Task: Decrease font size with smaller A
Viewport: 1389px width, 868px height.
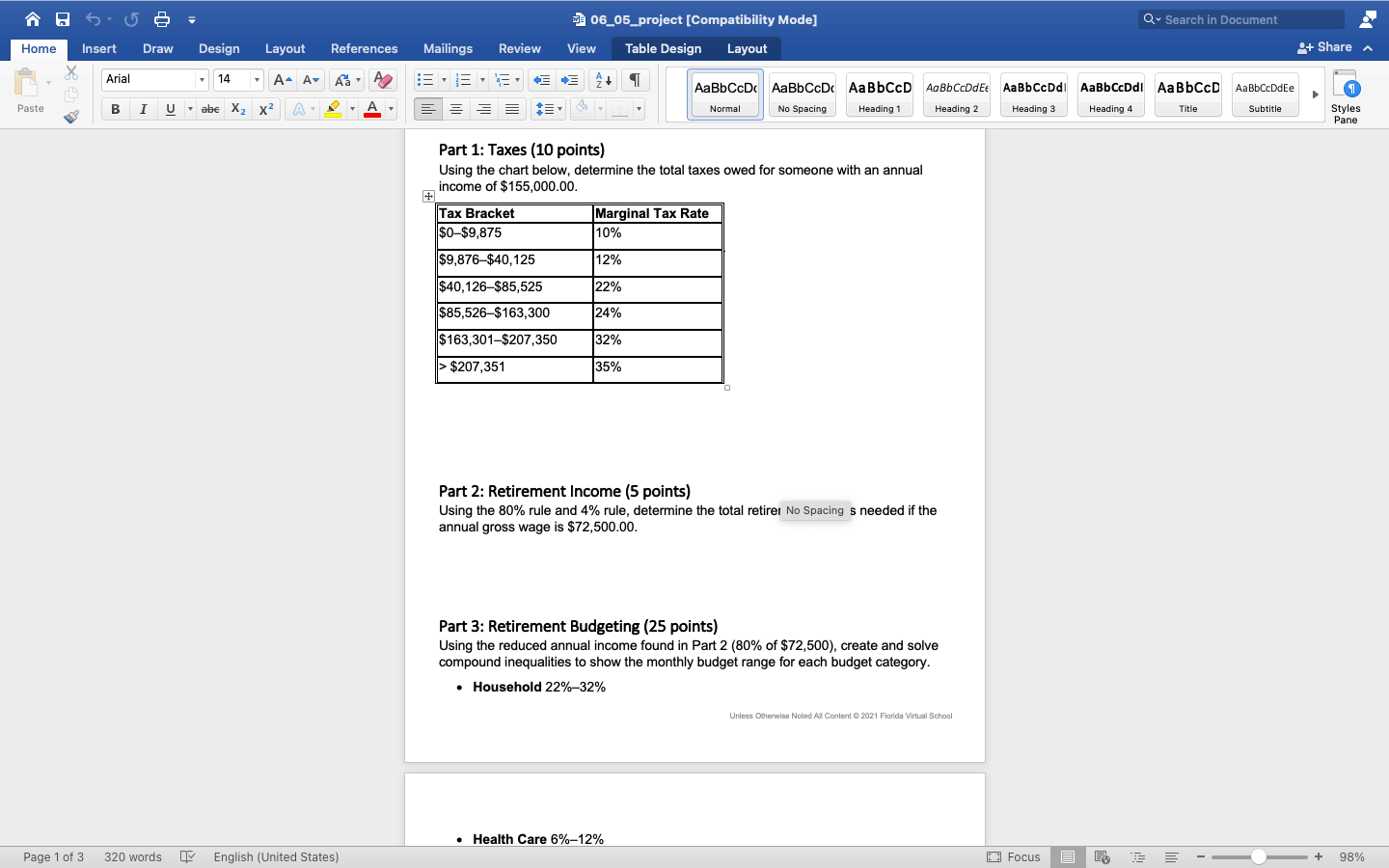Action: 311,80
